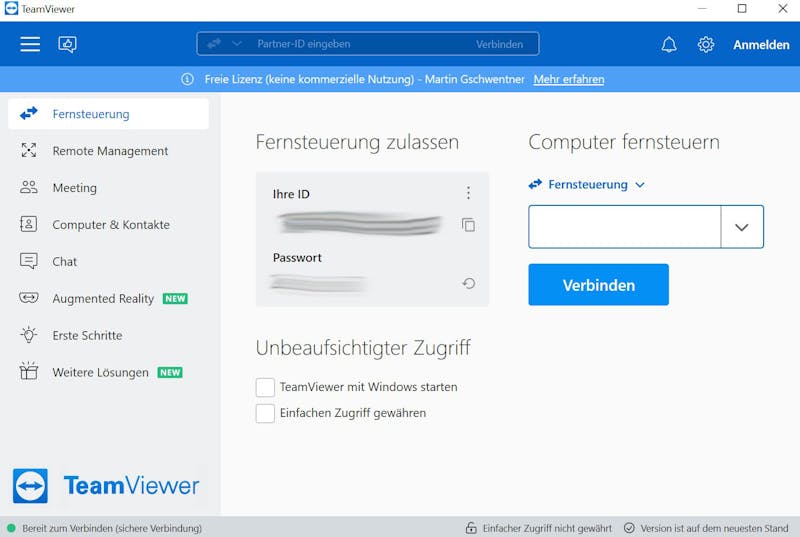Click the lock icon in status bar
The image size is (800, 537).
[471, 528]
